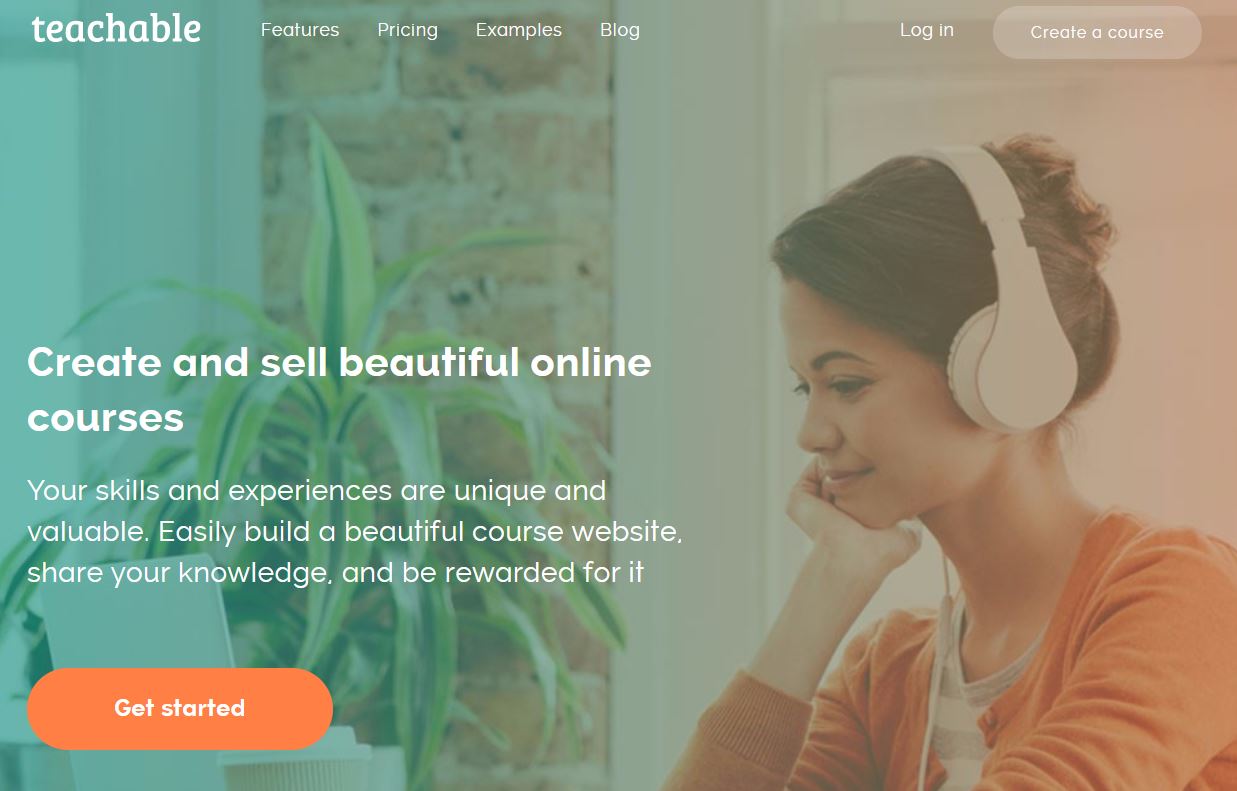Click the coffee cup lid near Get started
The width and height of the screenshot is (1237, 791).
pos(290,752)
